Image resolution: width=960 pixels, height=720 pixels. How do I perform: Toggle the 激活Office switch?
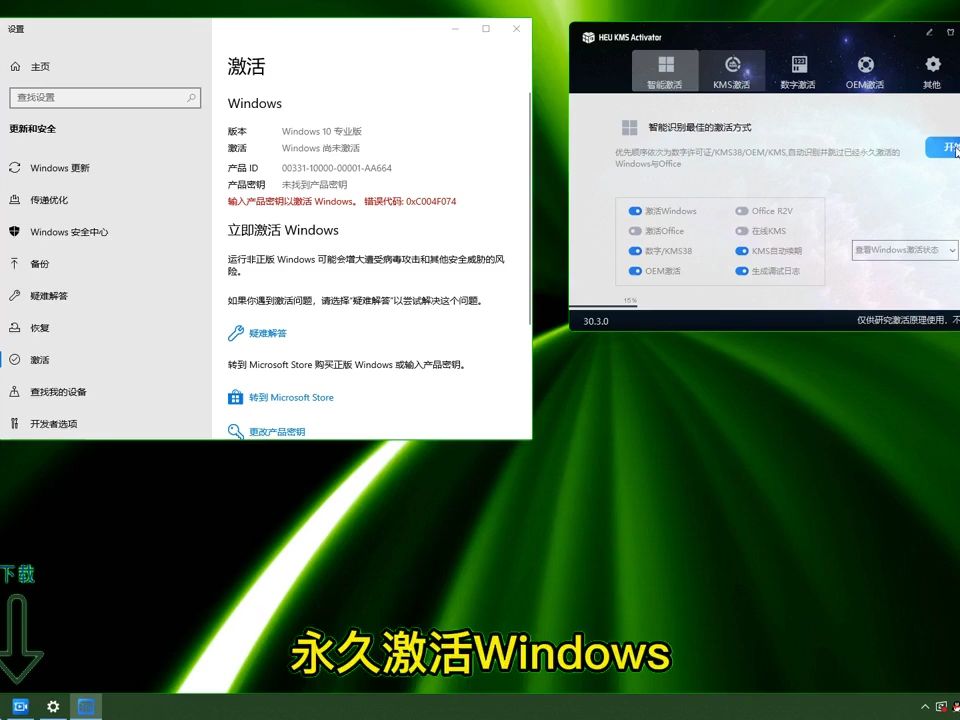[x=635, y=231]
